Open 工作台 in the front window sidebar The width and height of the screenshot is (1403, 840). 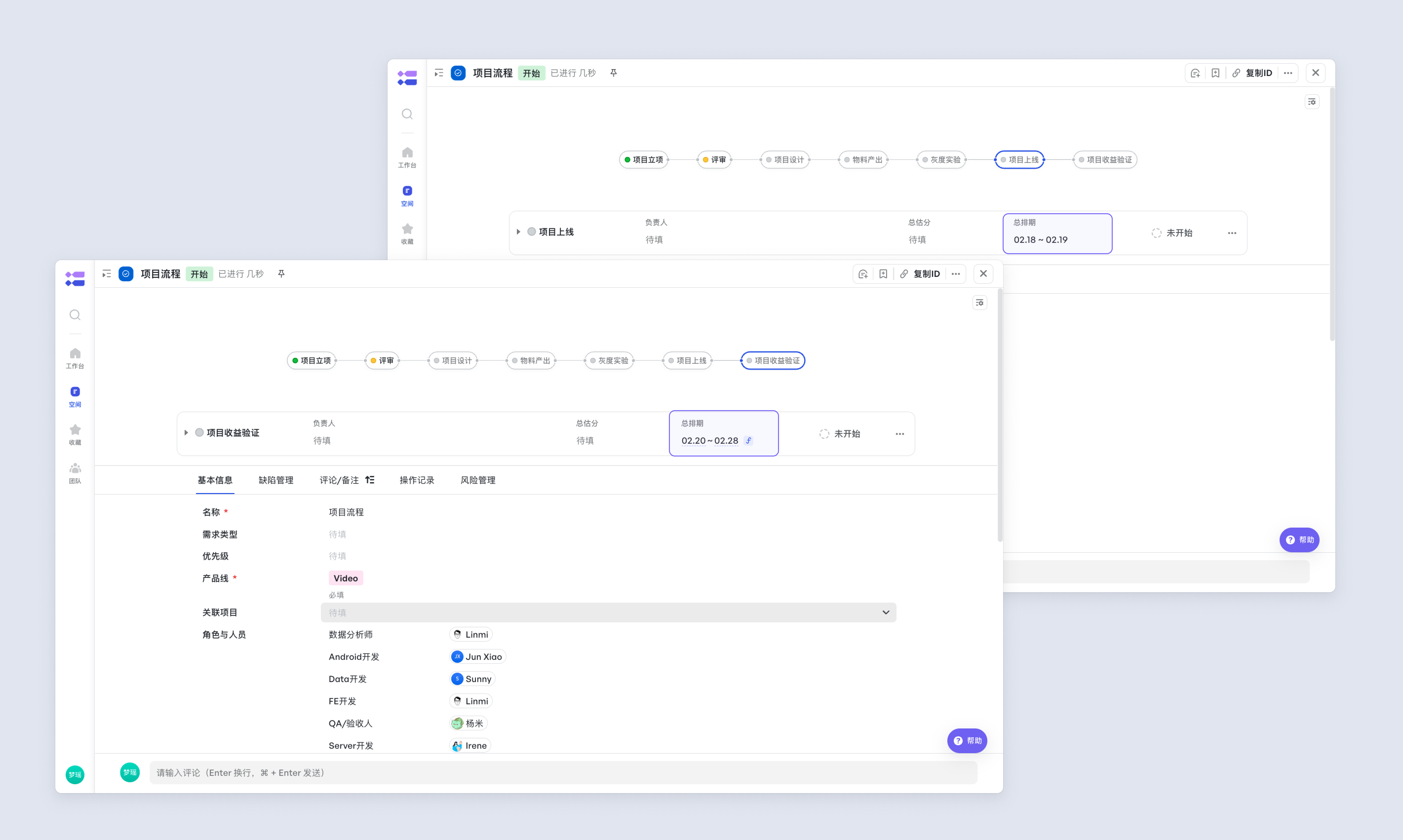(75, 358)
